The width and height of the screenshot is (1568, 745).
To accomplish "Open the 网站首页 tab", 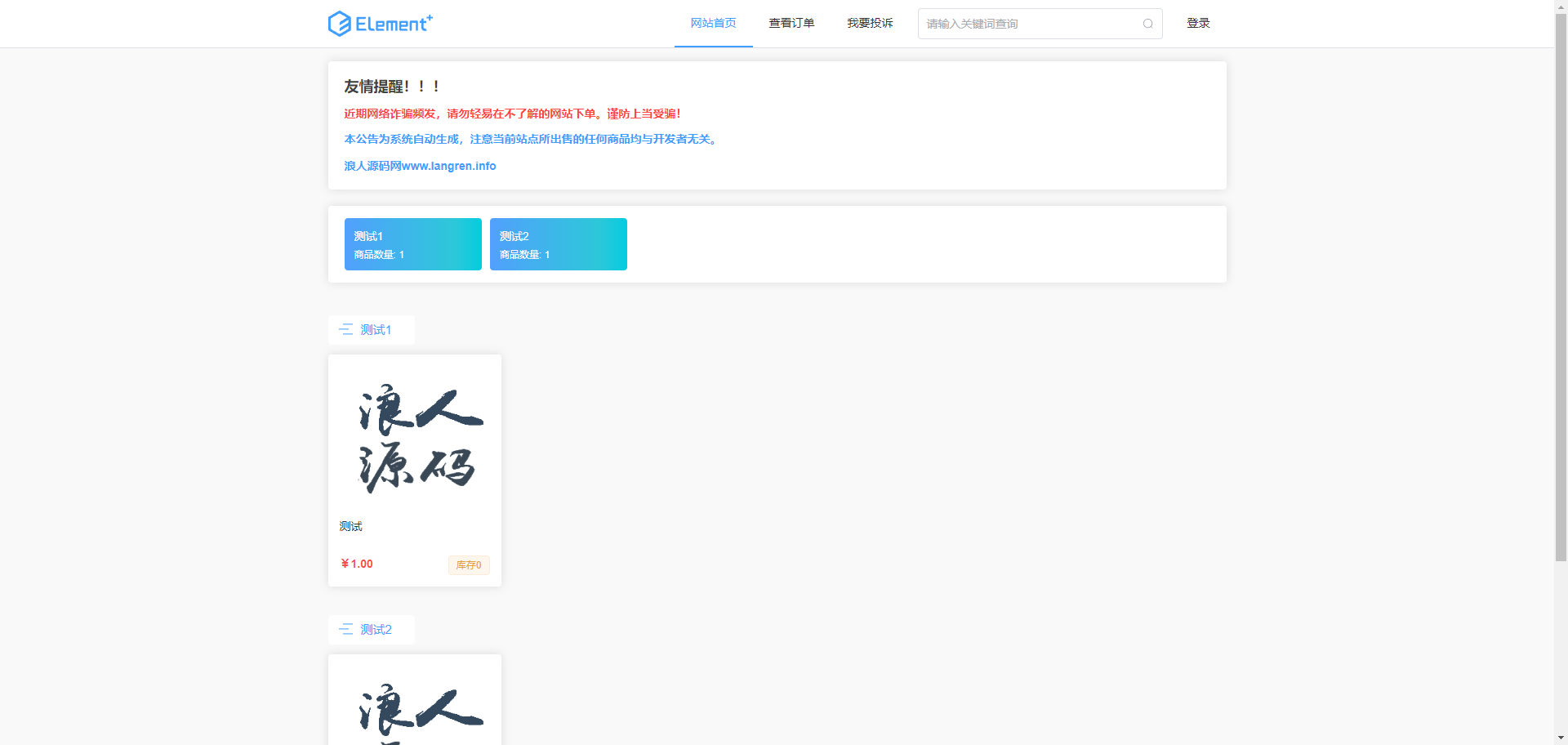I will click(714, 24).
